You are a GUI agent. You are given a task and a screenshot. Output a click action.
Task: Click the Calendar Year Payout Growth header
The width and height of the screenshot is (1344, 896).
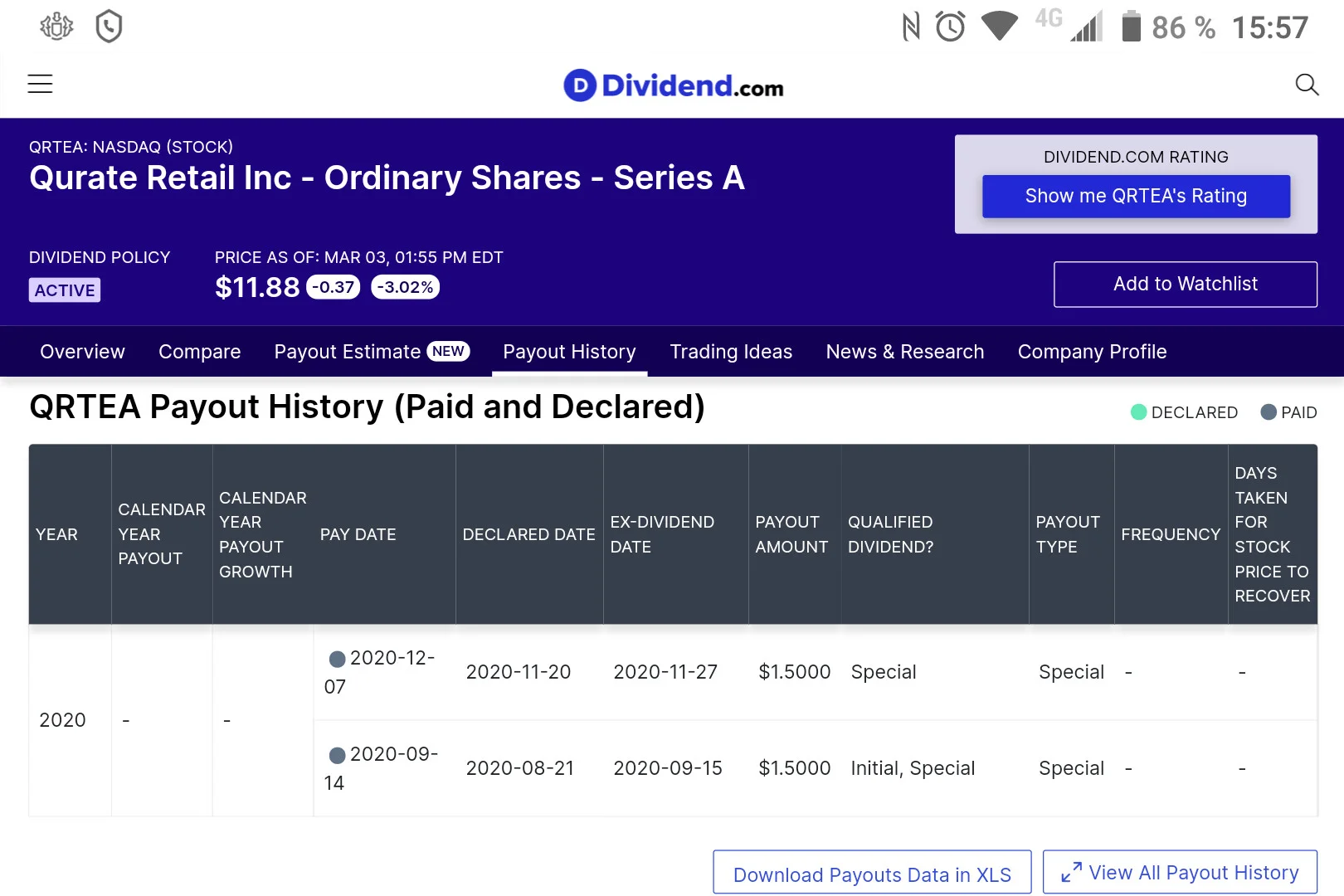click(x=262, y=534)
